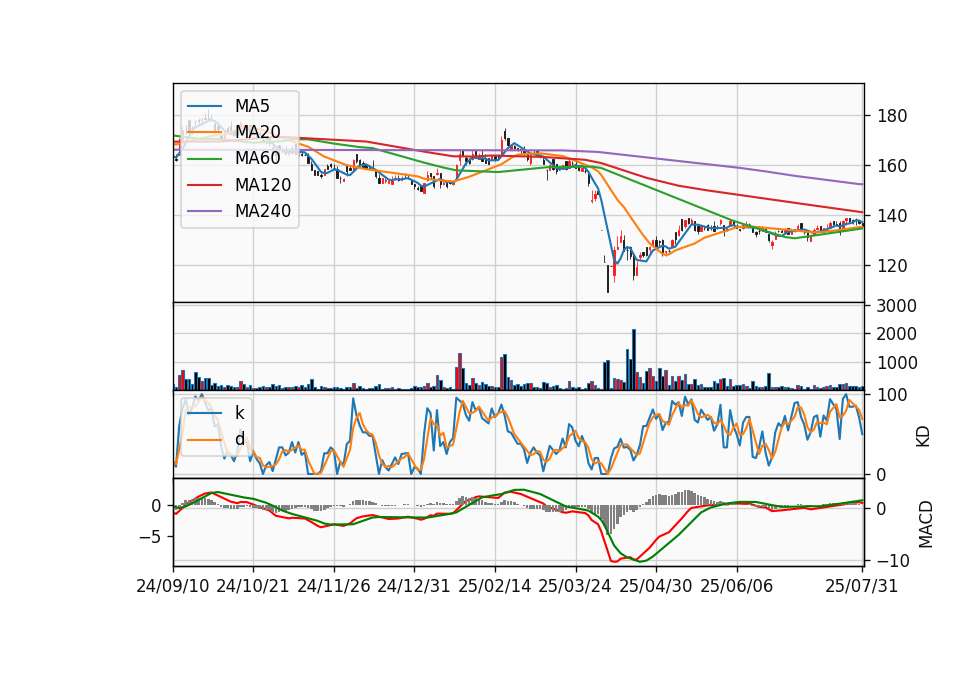This screenshot has height=690, width=960.
Task: Click the tallest volume bar near 2000
Action: [634, 359]
